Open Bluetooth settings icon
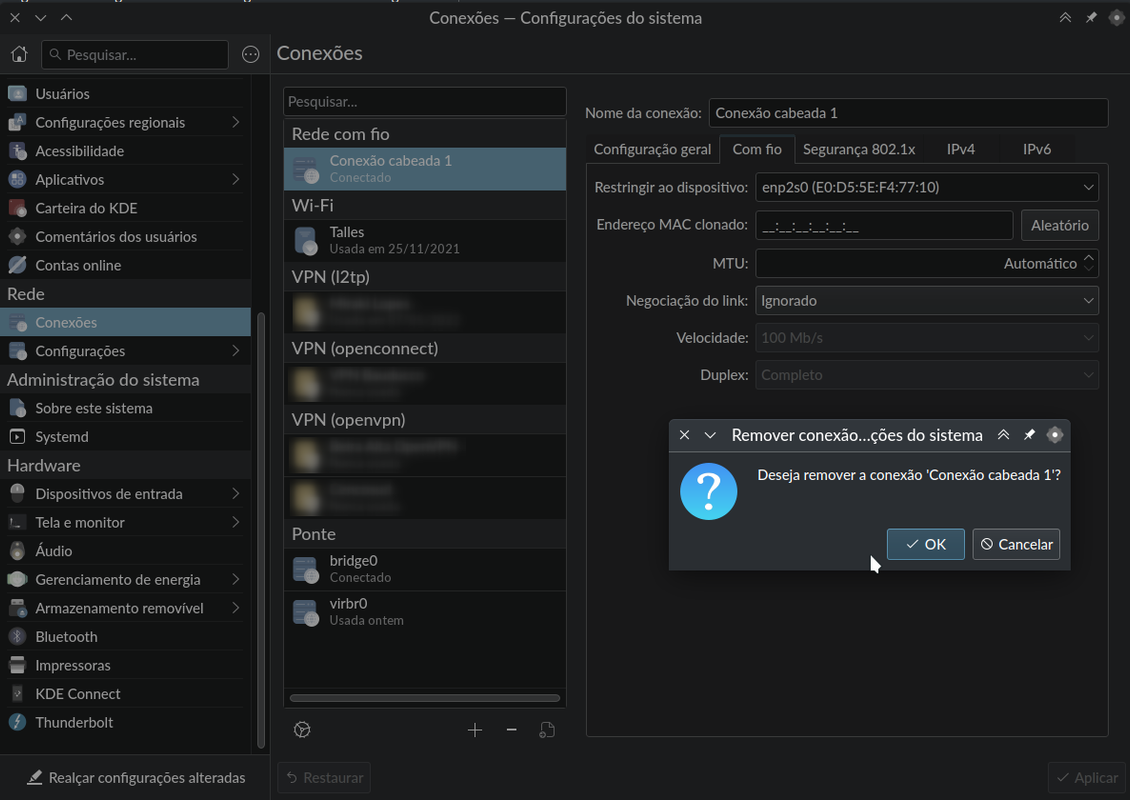Viewport: 1130px width, 800px height. click(17, 636)
